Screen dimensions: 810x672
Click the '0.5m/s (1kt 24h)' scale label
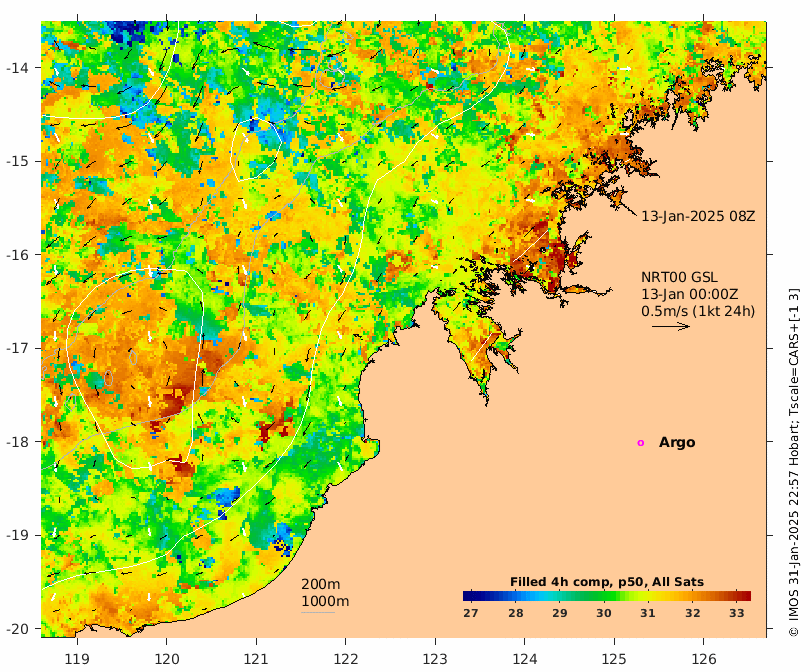pos(698,311)
